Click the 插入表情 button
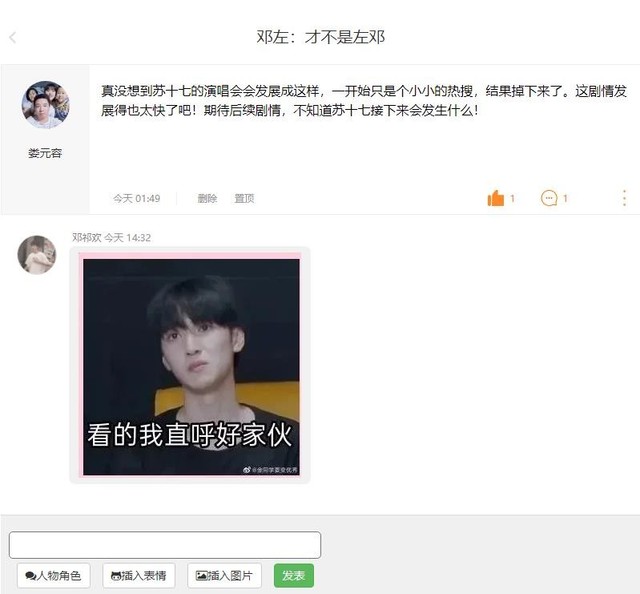640x594 pixels. (139, 576)
